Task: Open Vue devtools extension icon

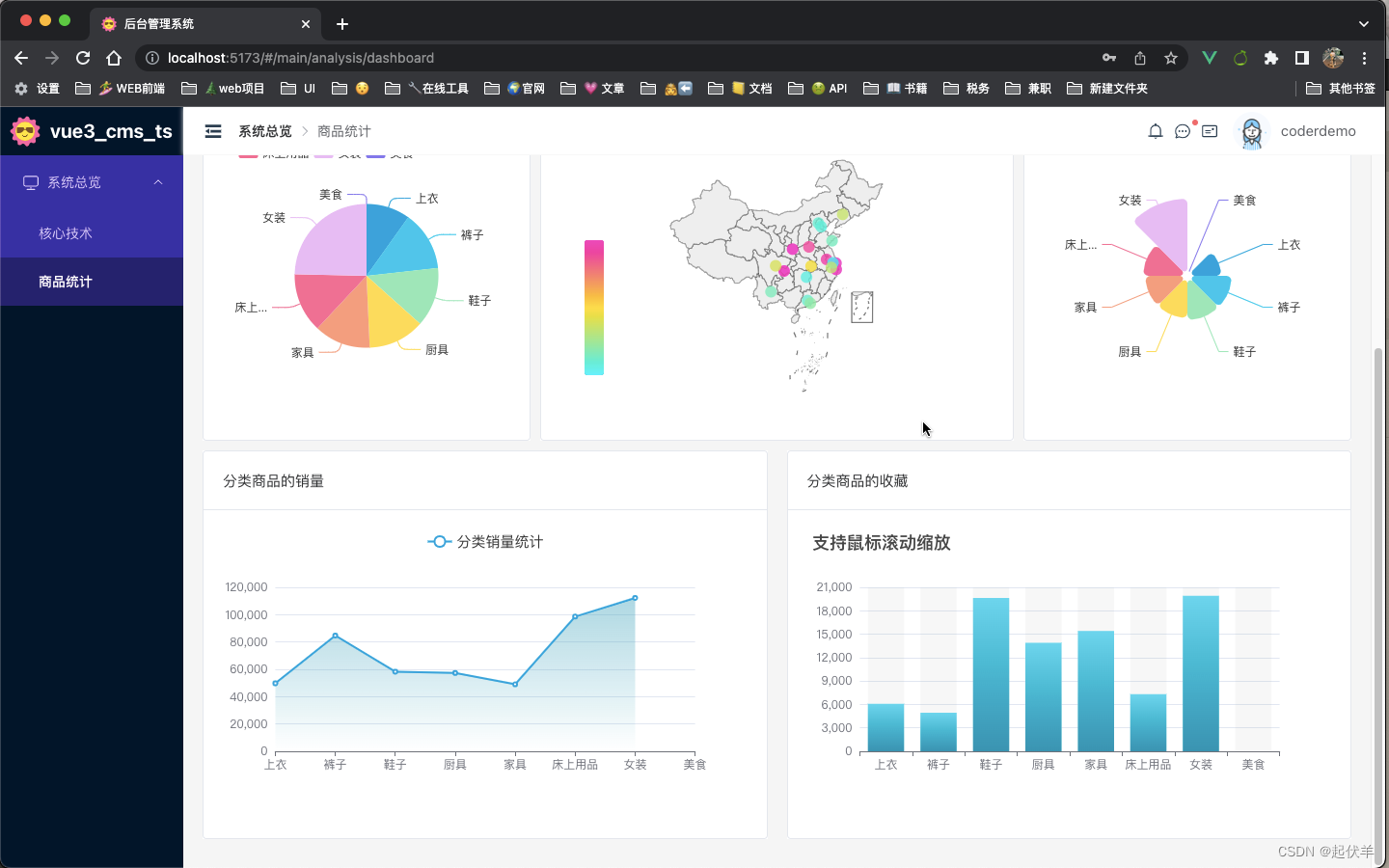Action: click(x=1209, y=58)
